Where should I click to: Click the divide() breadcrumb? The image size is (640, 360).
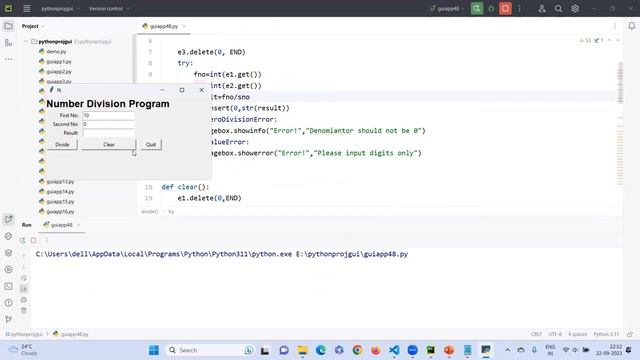coord(149,211)
